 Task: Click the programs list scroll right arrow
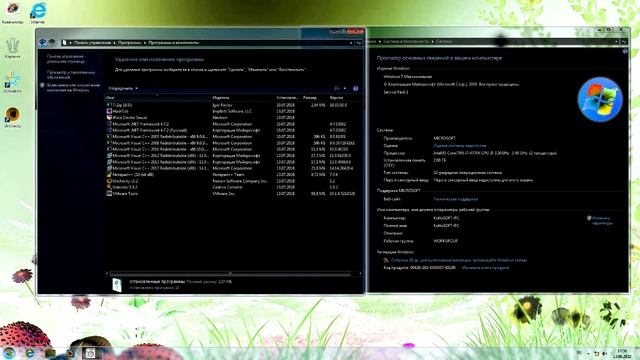pyautogui.click(x=360, y=273)
